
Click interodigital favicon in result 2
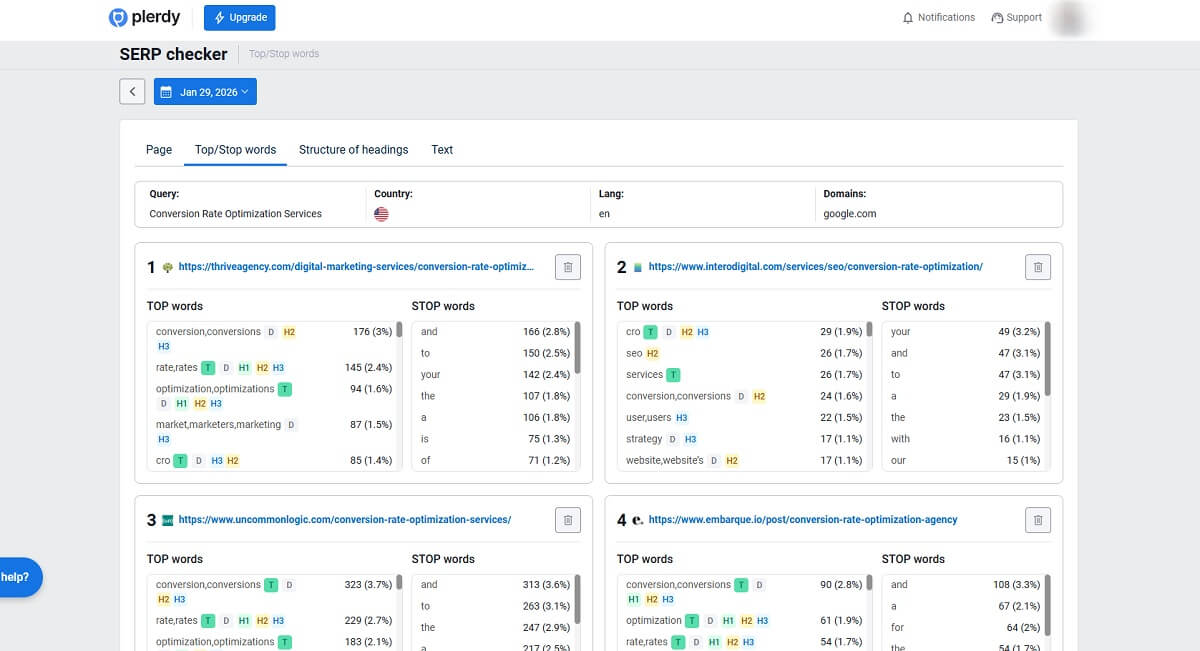637,267
